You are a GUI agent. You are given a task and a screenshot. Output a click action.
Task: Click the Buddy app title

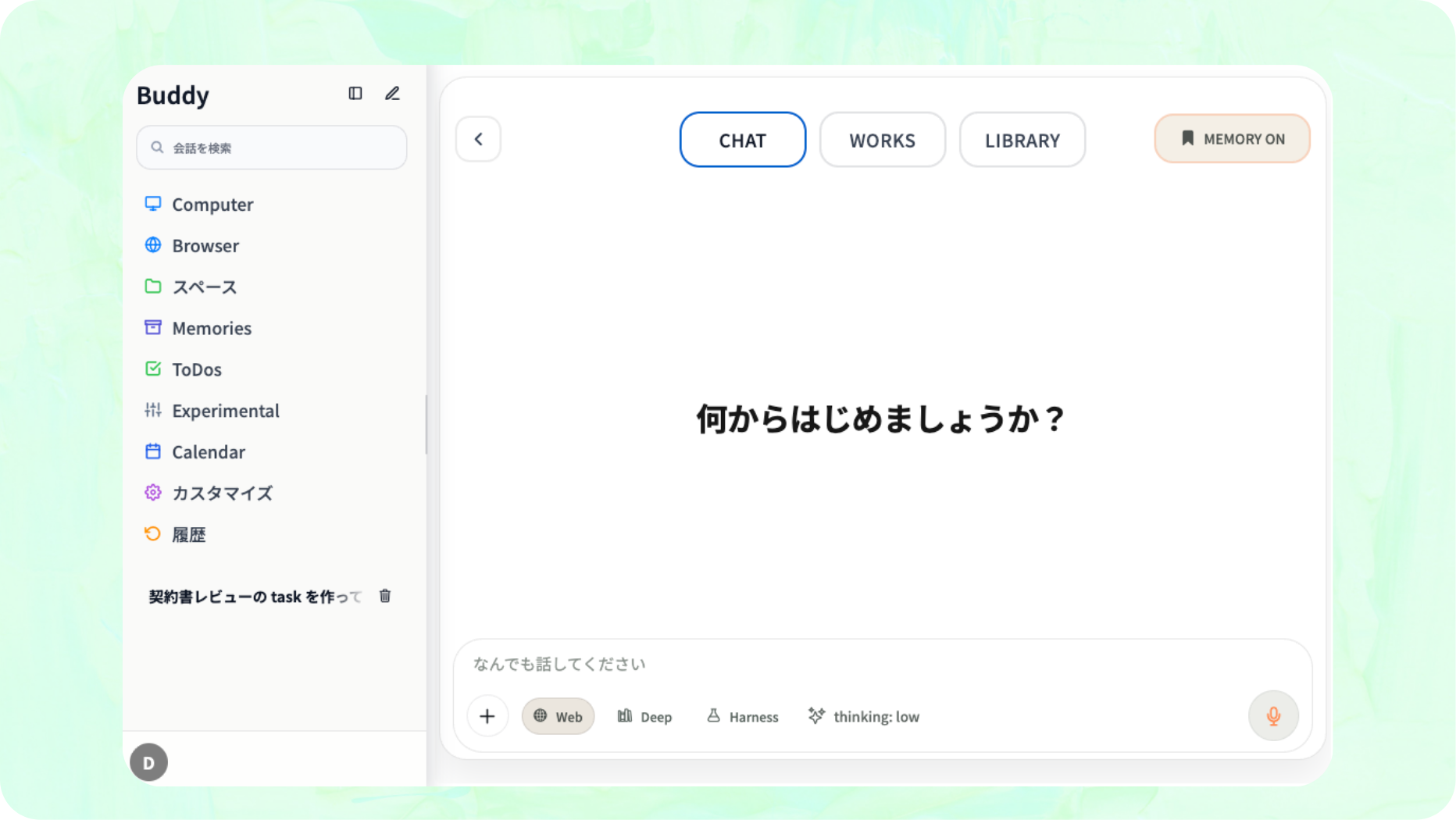173,95
